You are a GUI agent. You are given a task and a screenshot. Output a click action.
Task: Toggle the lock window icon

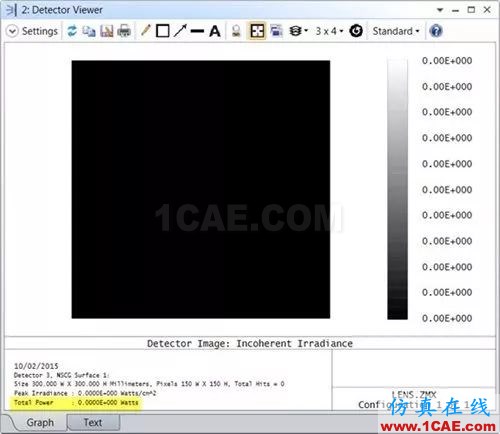coord(236,31)
